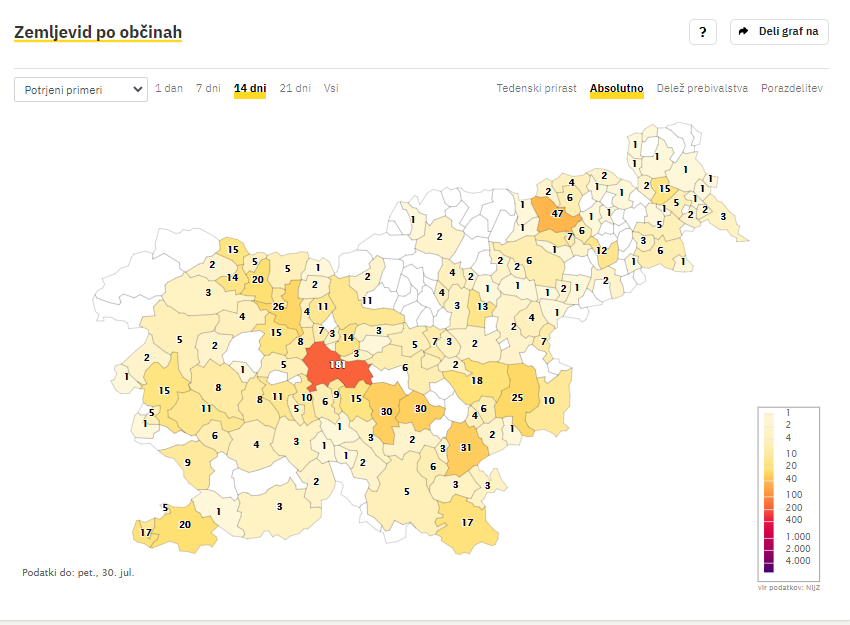Image resolution: width=850 pixels, height=625 pixels.
Task: Select the '14 dni' time range
Action: click(x=250, y=88)
